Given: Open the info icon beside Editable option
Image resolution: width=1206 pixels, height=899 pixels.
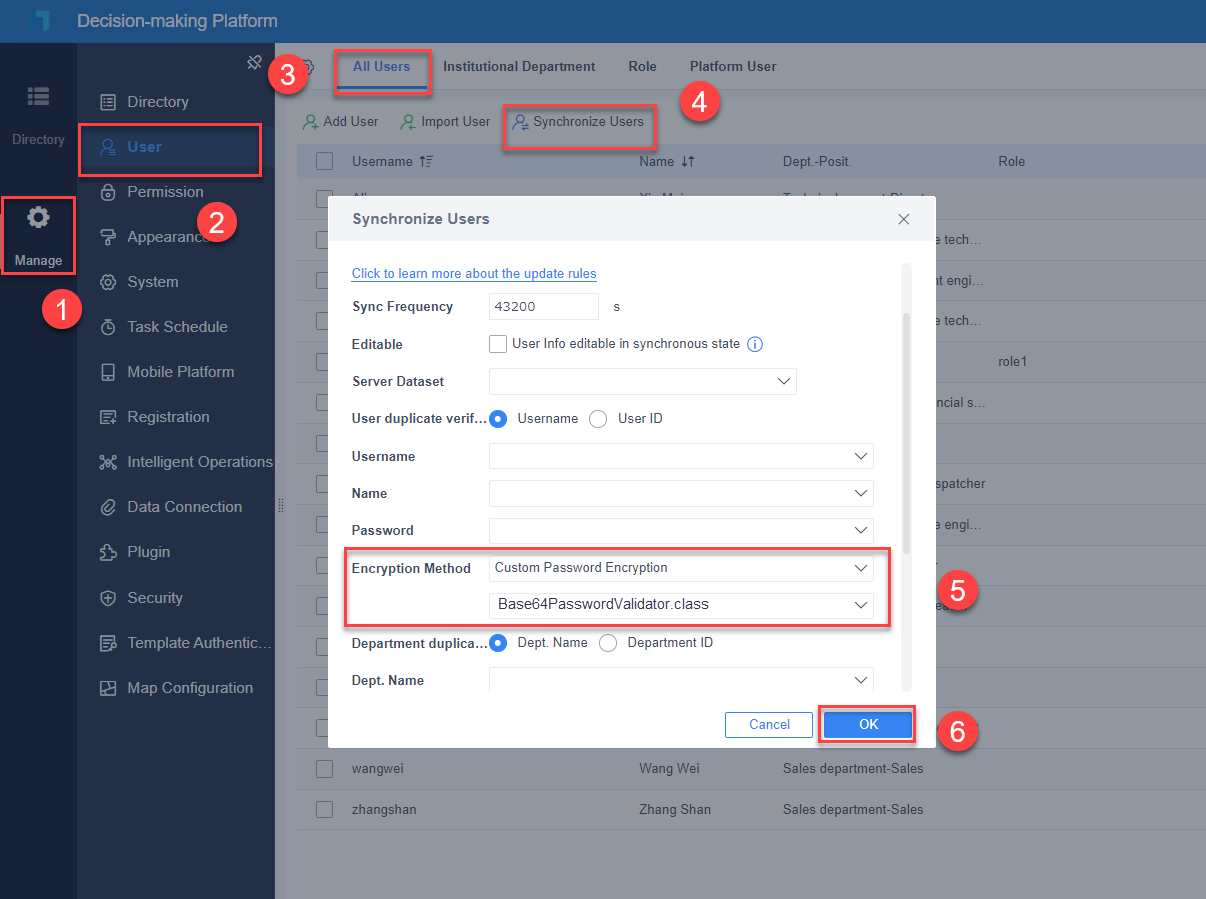Looking at the screenshot, I should (756, 344).
